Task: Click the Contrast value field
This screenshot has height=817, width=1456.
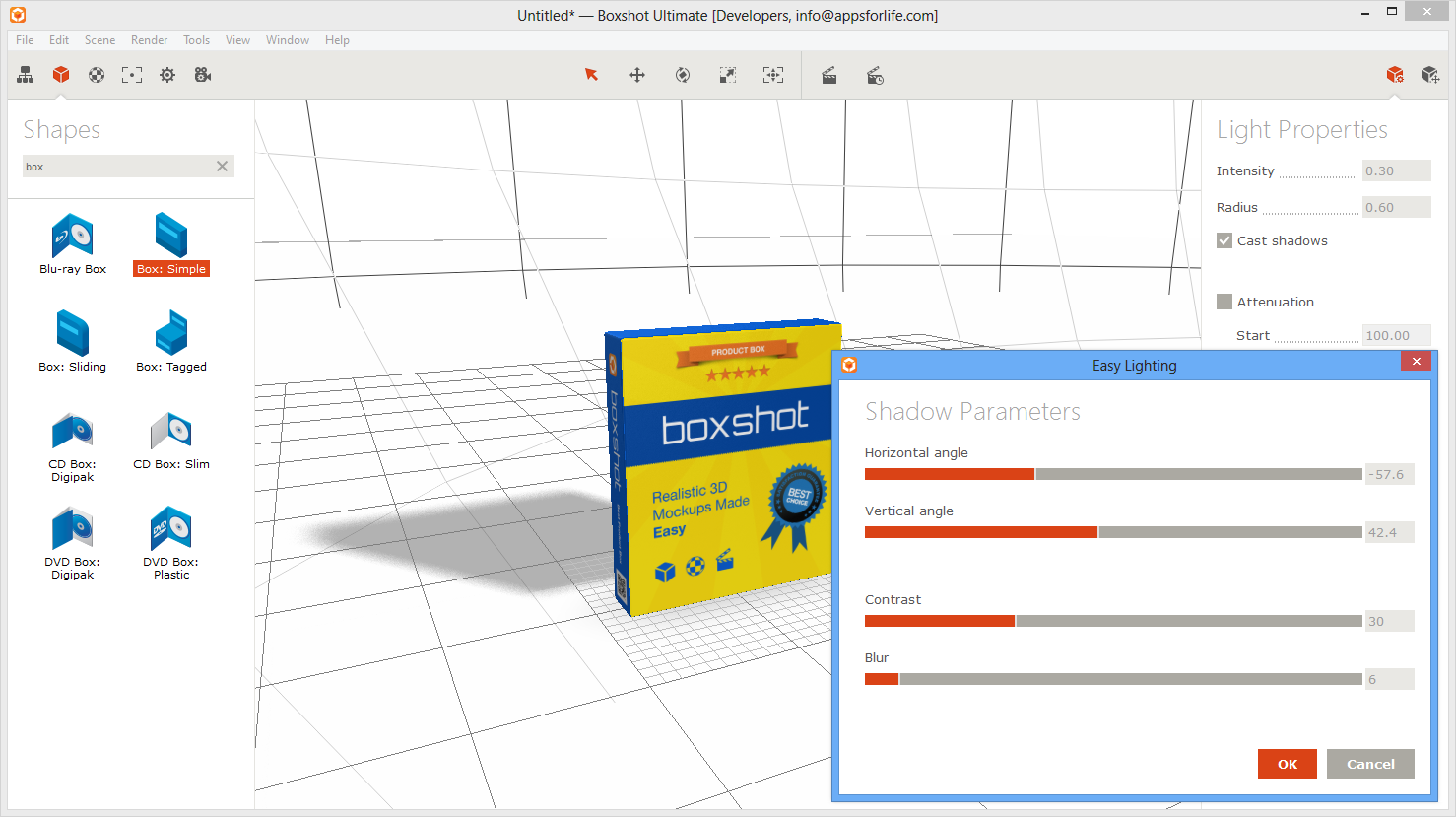Action: [x=1390, y=621]
